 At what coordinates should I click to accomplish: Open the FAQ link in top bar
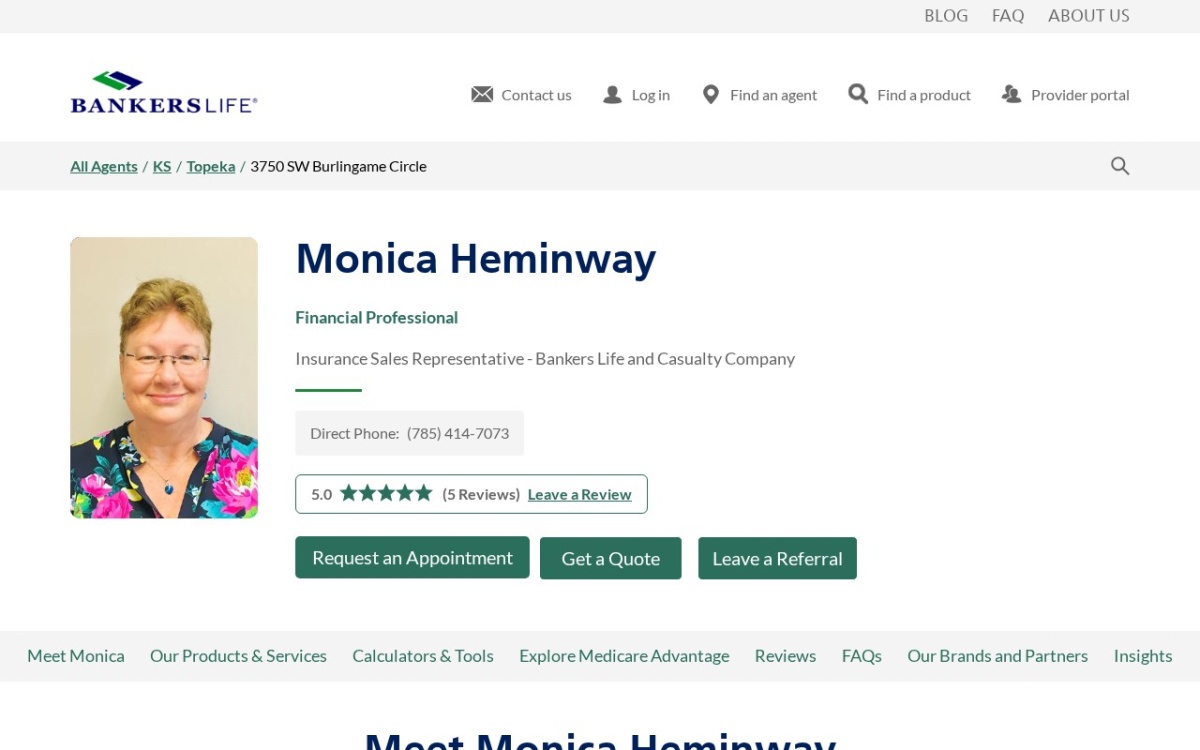coord(1008,15)
